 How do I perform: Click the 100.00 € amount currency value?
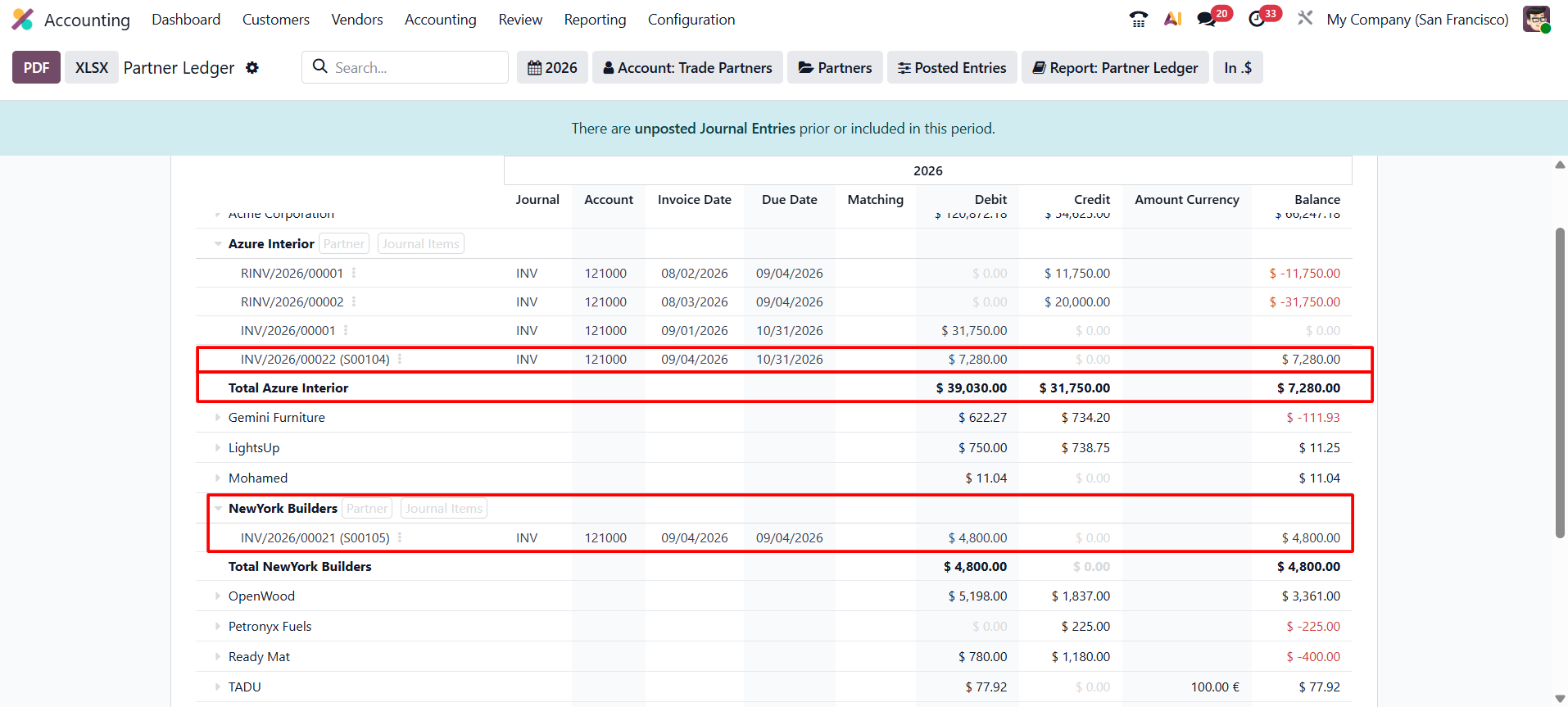(1215, 687)
